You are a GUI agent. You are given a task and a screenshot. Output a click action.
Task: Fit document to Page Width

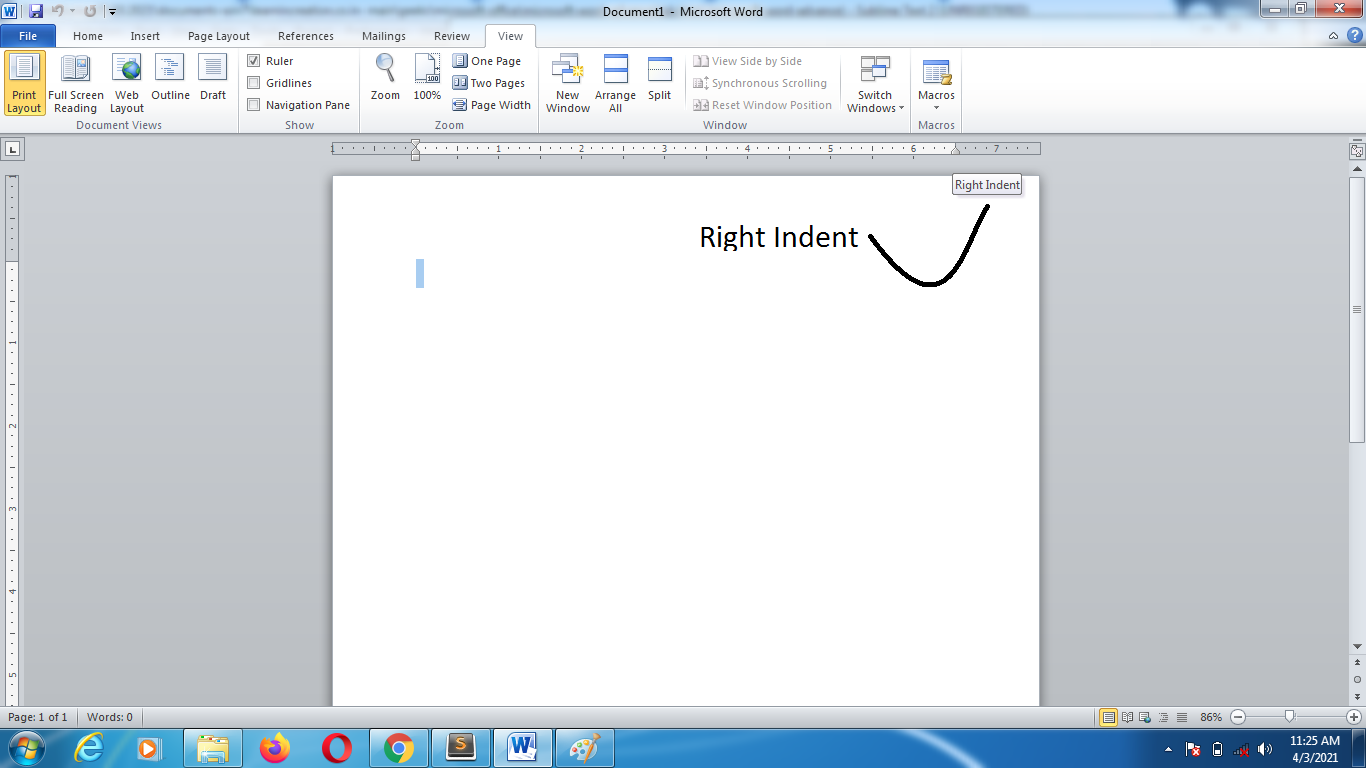pos(491,104)
